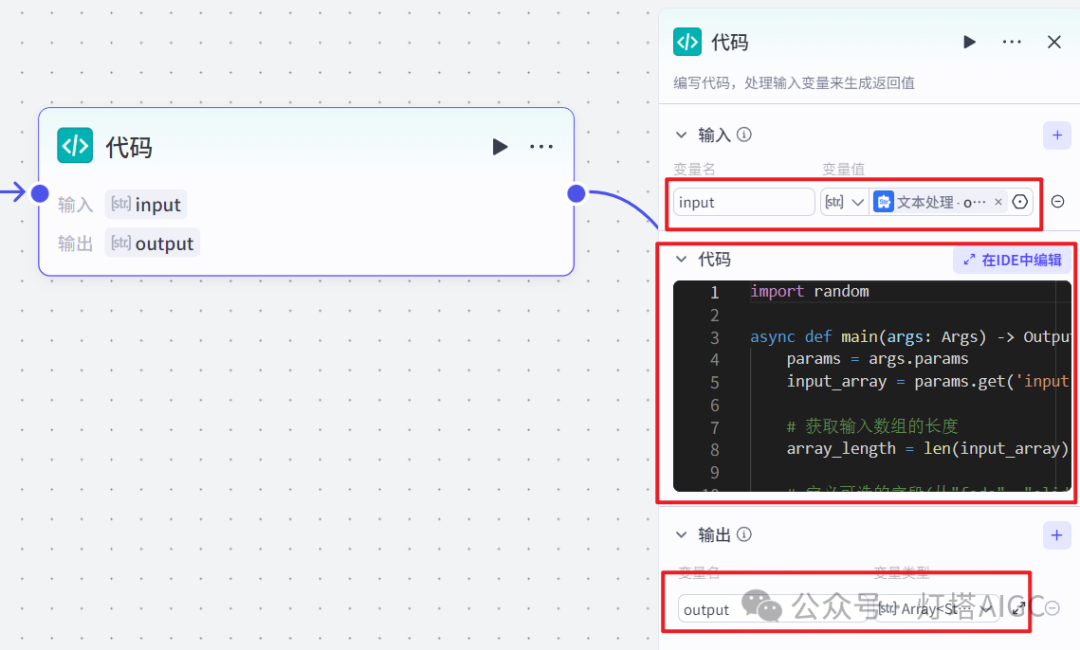Remove the 文本处理 reference with the x
This screenshot has height=650, width=1080.
998,202
